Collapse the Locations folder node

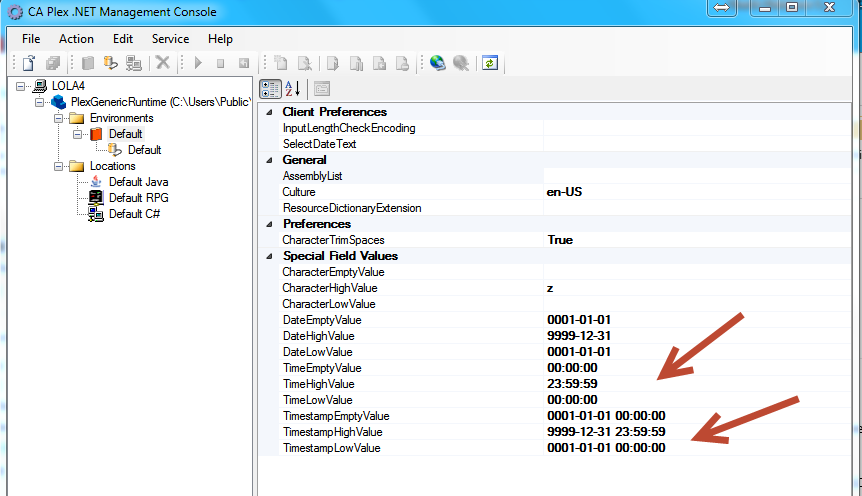point(58,166)
